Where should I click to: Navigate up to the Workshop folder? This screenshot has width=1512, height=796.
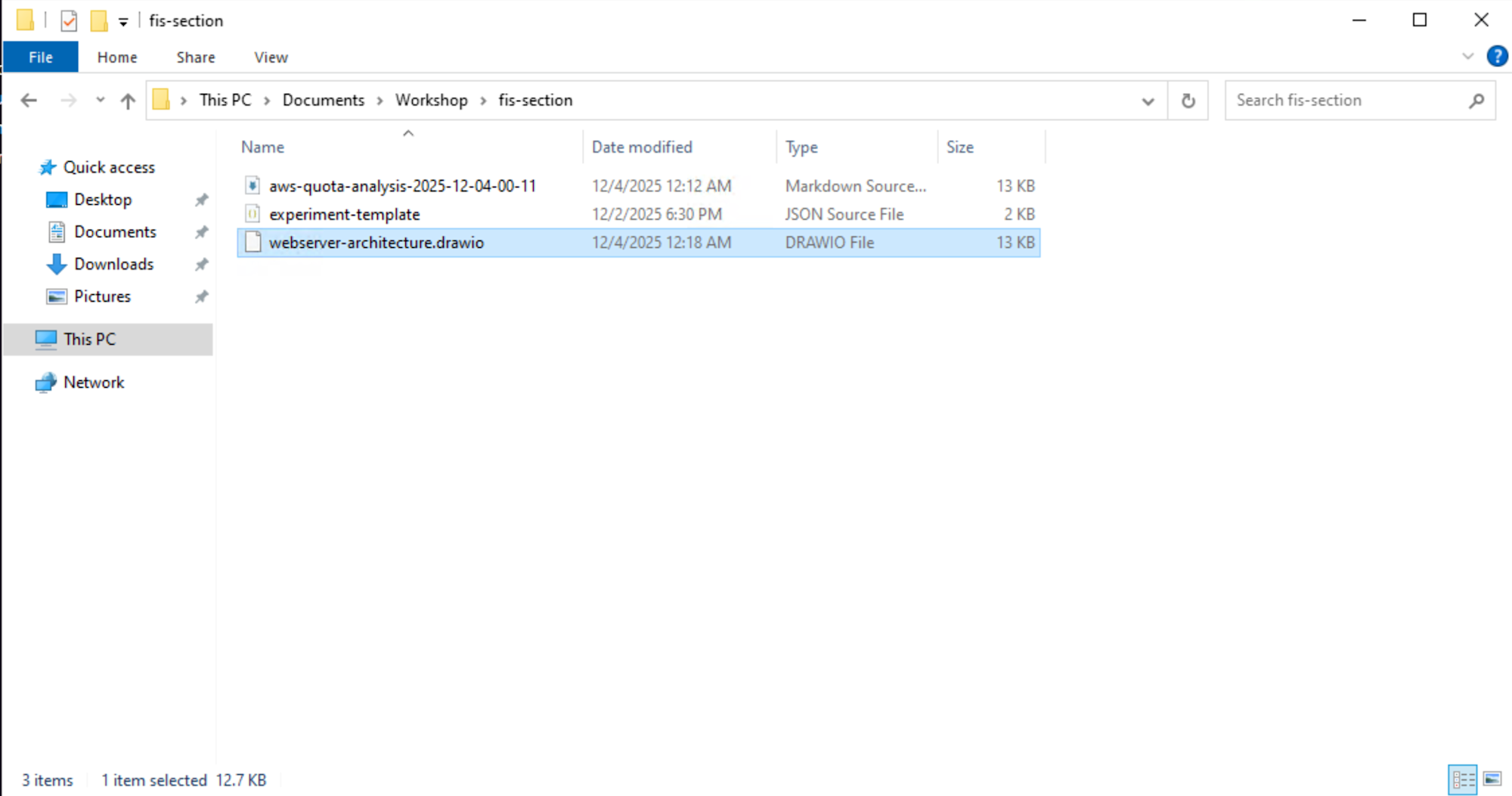click(x=128, y=100)
